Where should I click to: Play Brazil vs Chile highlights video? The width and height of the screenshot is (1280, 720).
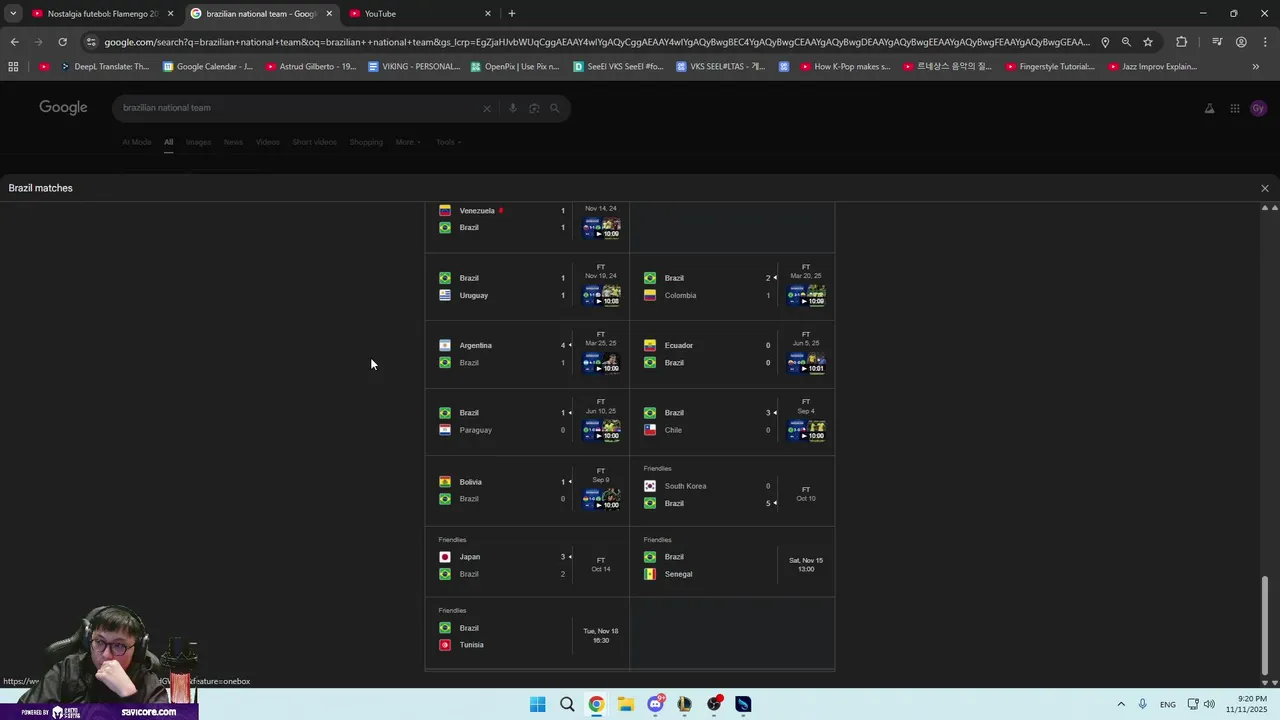(806, 430)
